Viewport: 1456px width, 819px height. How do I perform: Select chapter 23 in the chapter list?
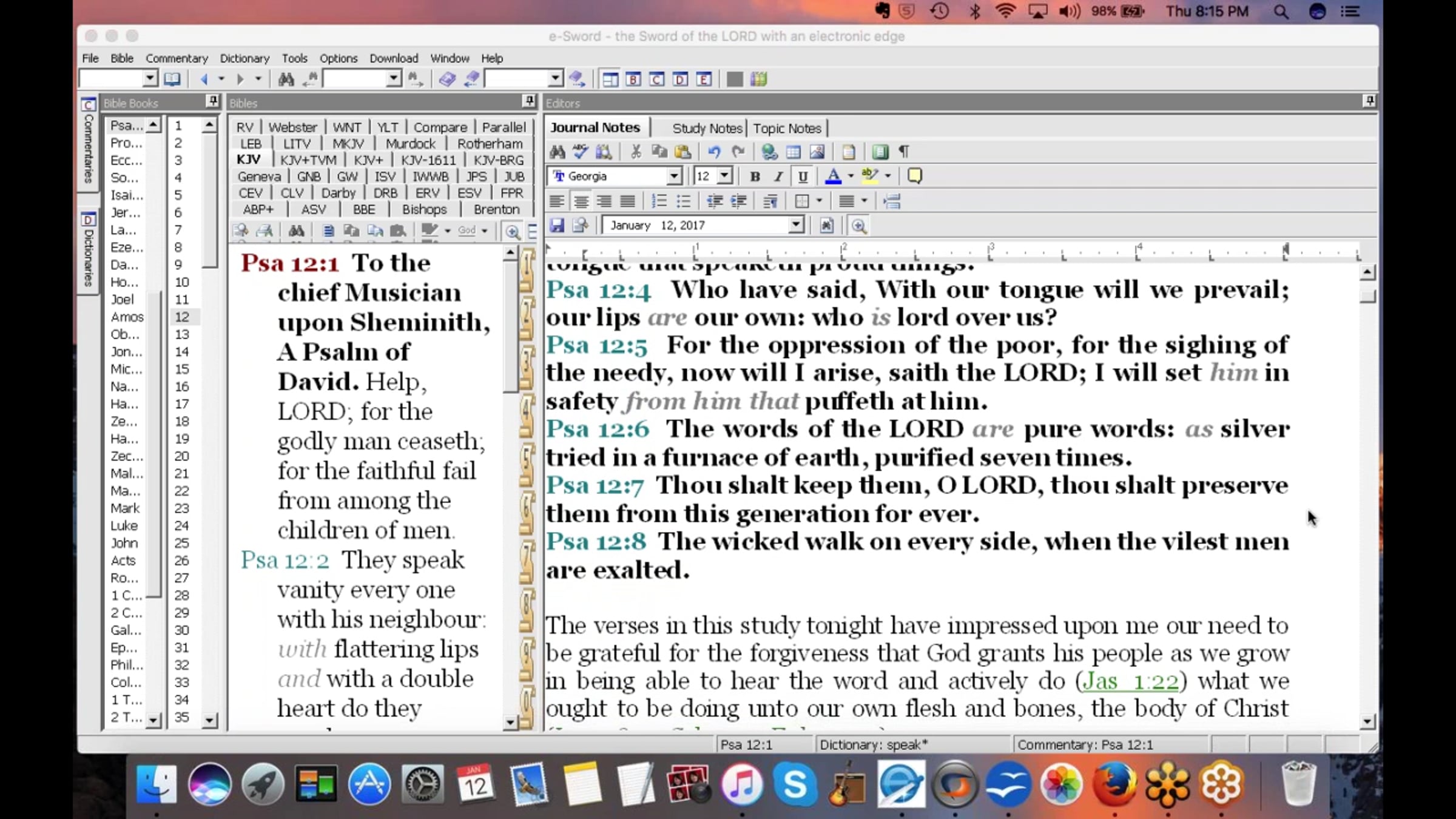coord(181,508)
